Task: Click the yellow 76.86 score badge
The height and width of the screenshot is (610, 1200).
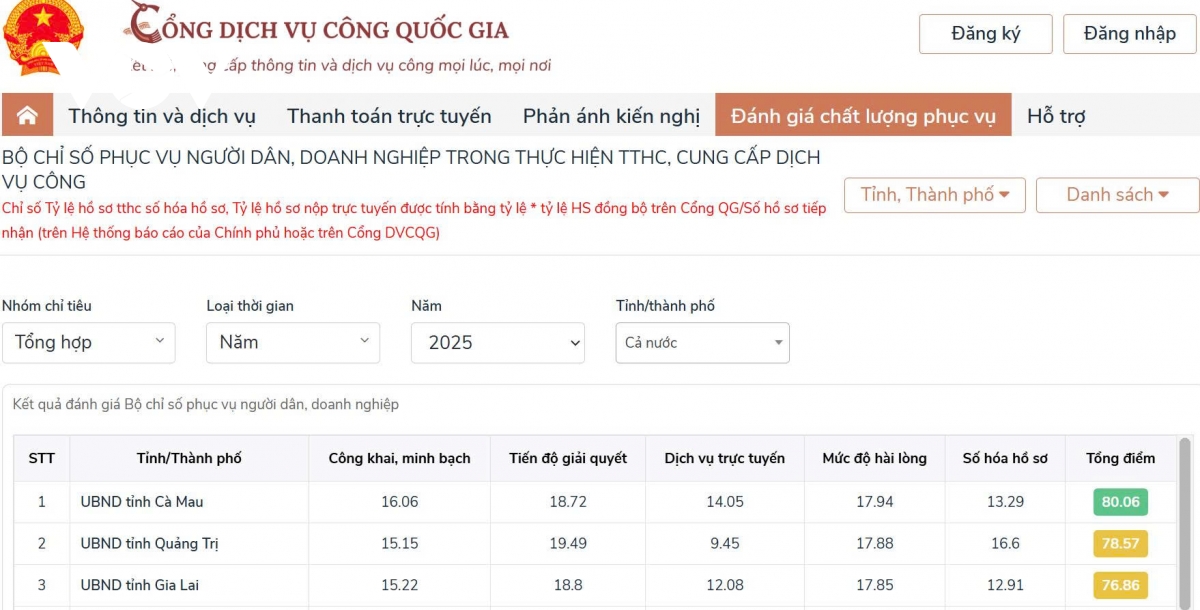Action: click(1120, 585)
